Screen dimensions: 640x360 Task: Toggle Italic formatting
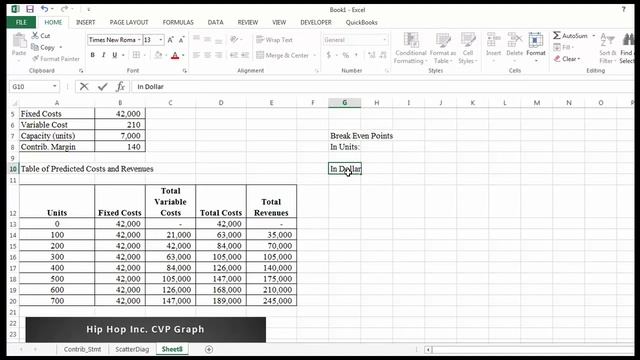tap(104, 55)
